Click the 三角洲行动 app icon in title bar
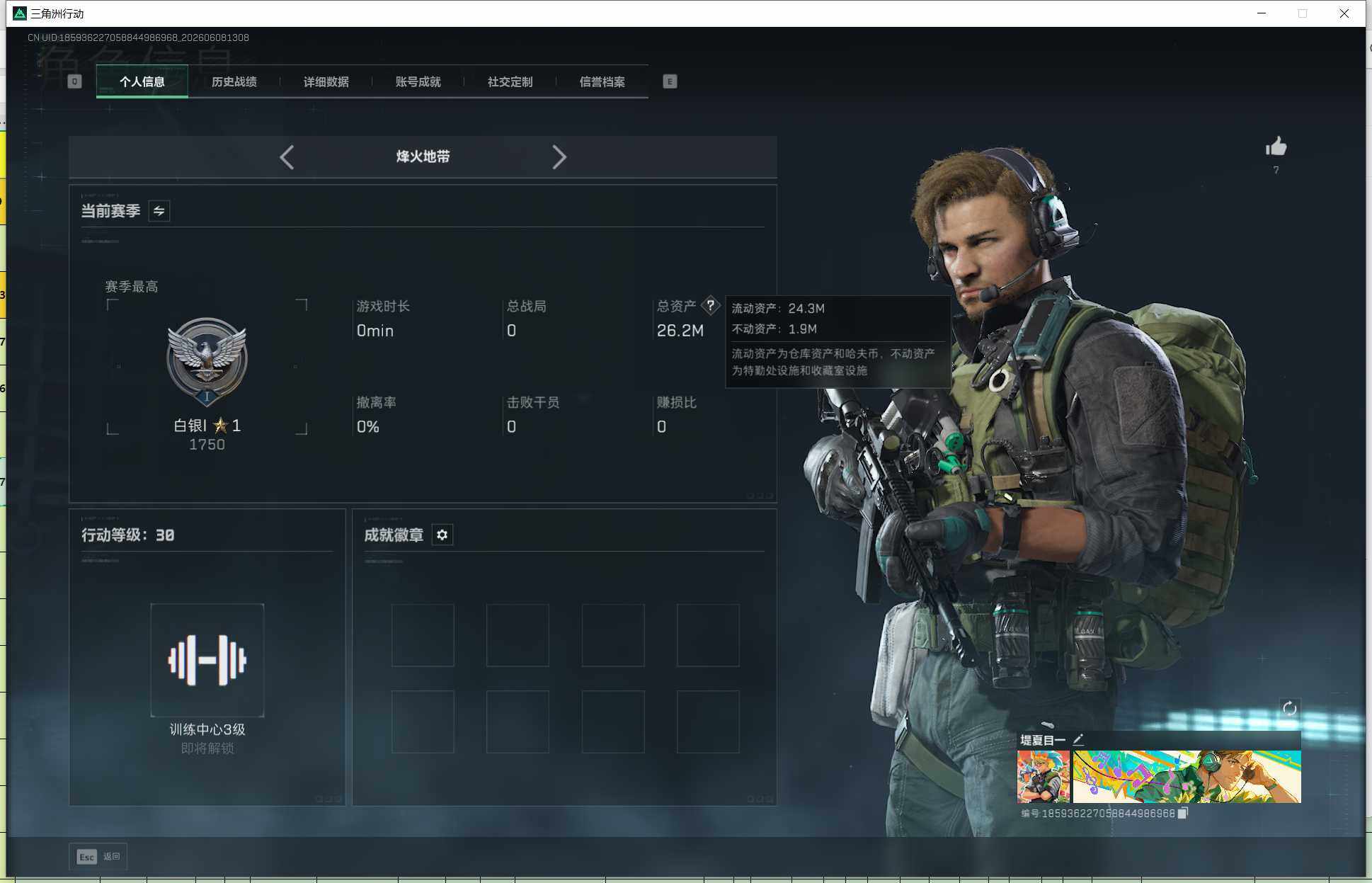 tap(20, 13)
